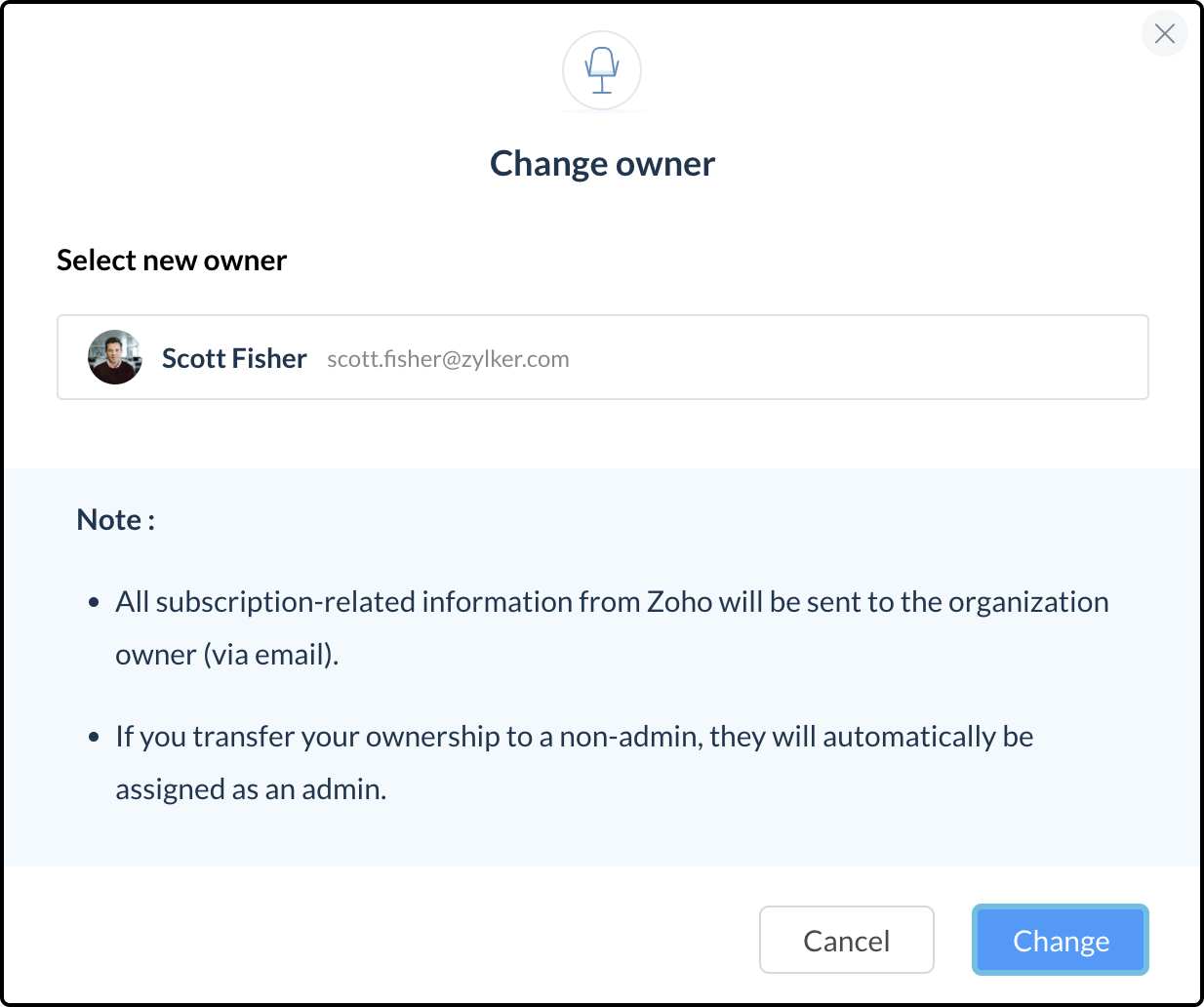Click the 'assigned as an admin.' text
Screen dimensions: 1204x1007
[251, 789]
